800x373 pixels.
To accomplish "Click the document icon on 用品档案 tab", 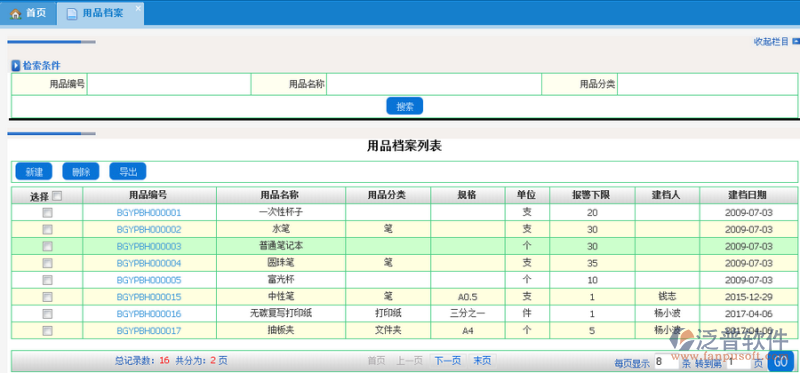I will click(72, 14).
